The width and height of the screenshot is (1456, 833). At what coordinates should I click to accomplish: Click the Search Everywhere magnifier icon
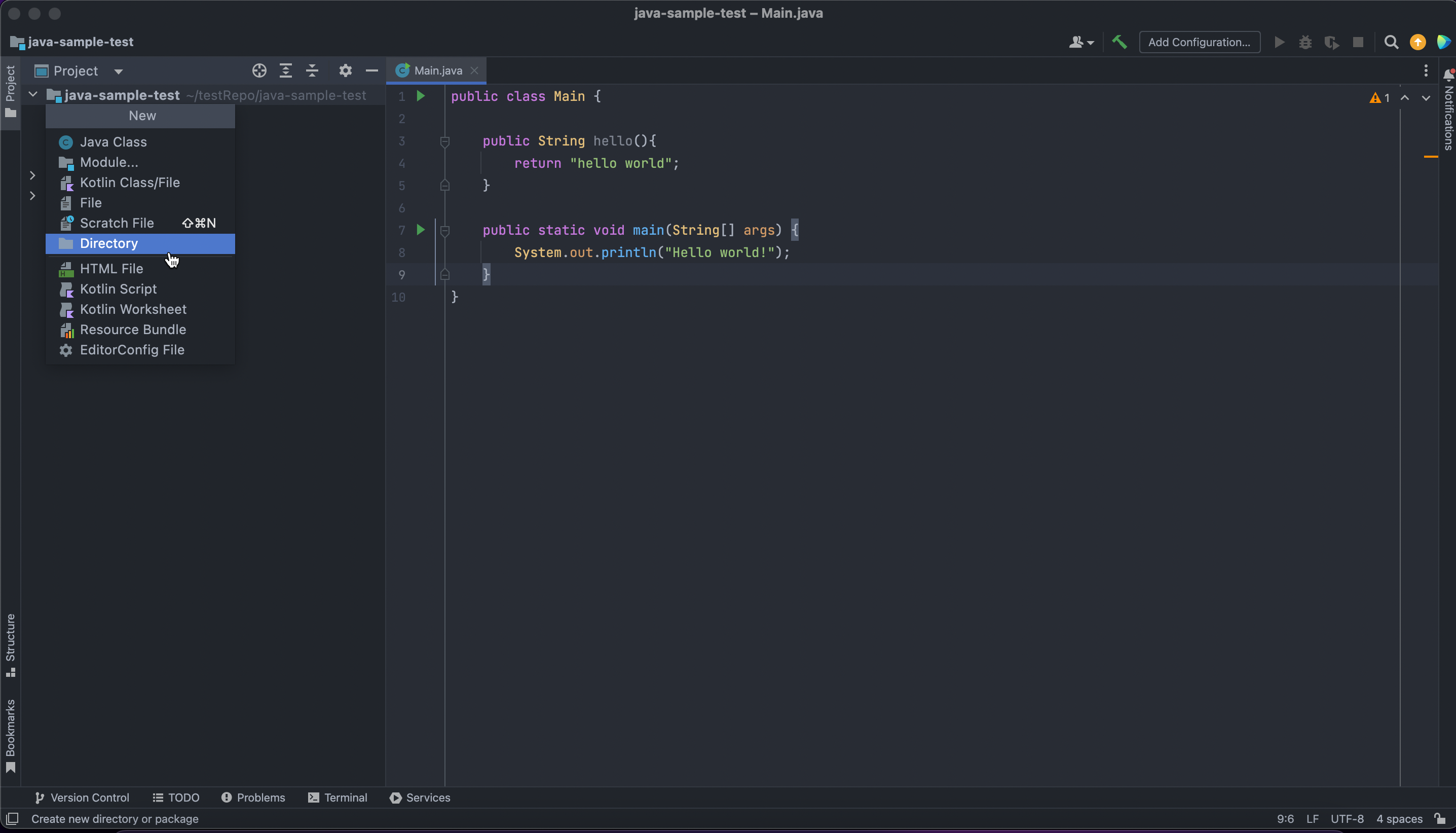click(x=1391, y=43)
